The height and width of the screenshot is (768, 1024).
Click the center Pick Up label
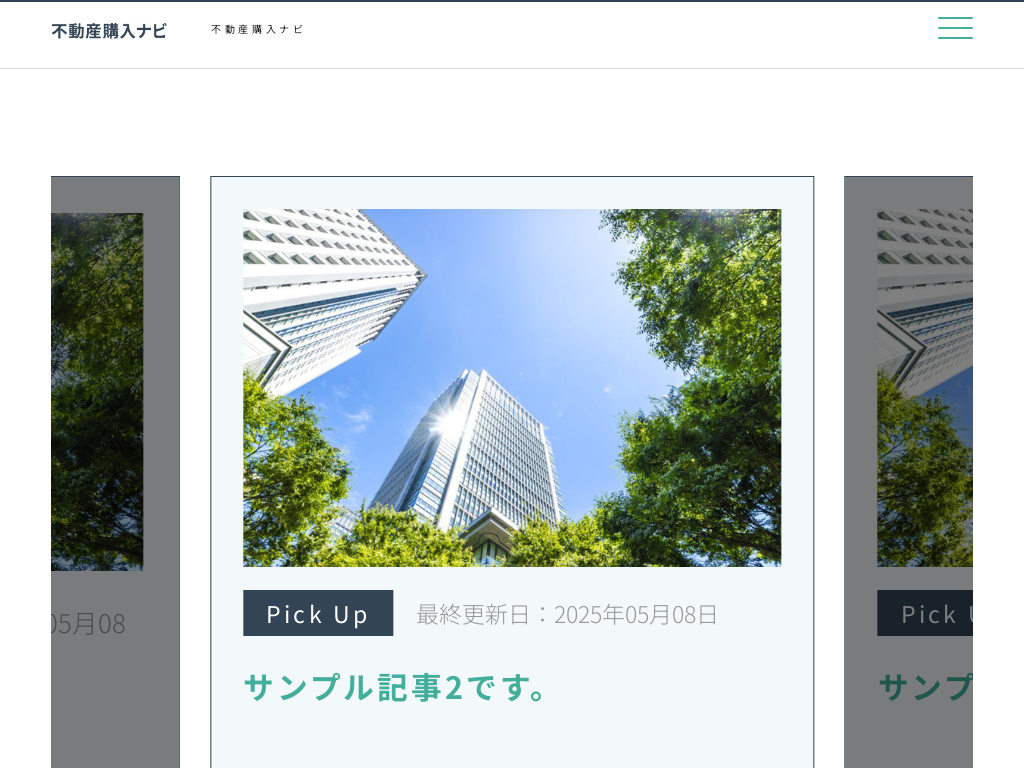coord(318,613)
